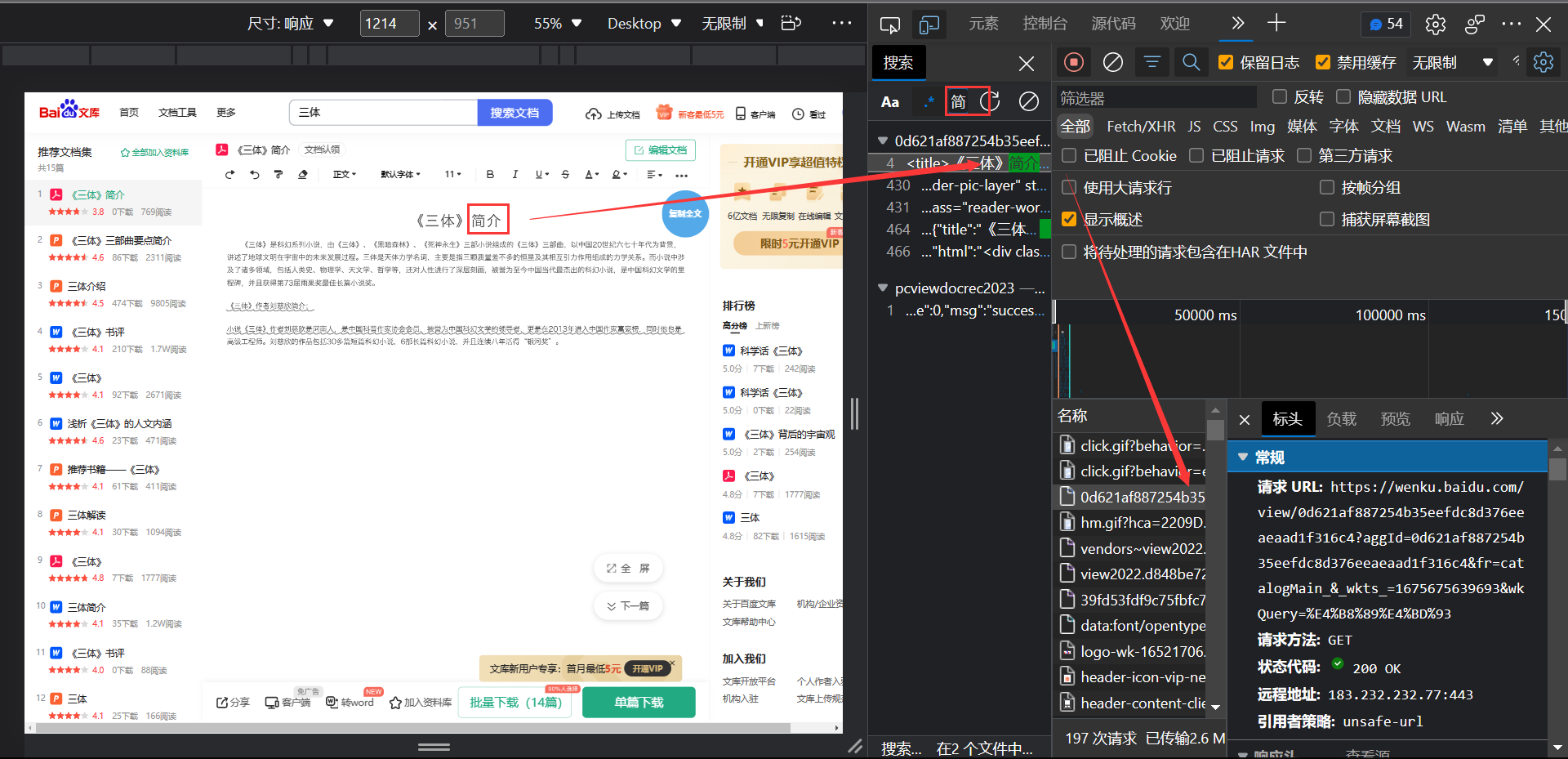
Task: Open network throttling 无限制 dropdown
Action: (x=1453, y=62)
